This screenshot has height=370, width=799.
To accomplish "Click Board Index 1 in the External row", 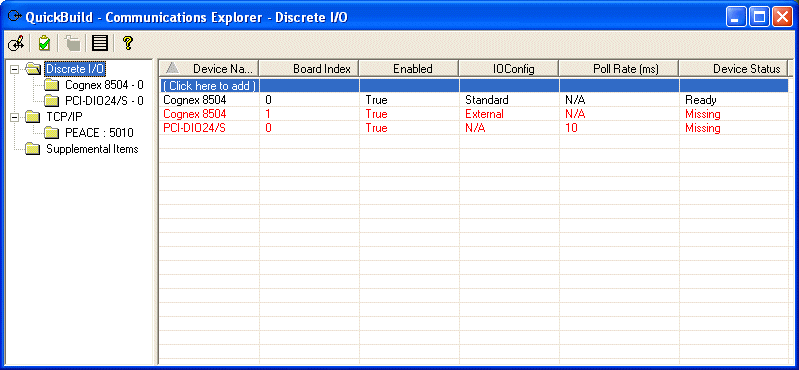I will [x=268, y=114].
